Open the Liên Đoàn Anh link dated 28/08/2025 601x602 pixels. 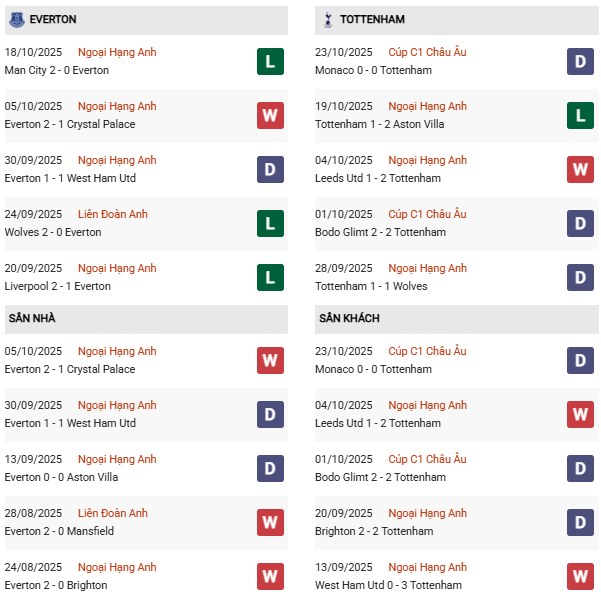(x=113, y=513)
